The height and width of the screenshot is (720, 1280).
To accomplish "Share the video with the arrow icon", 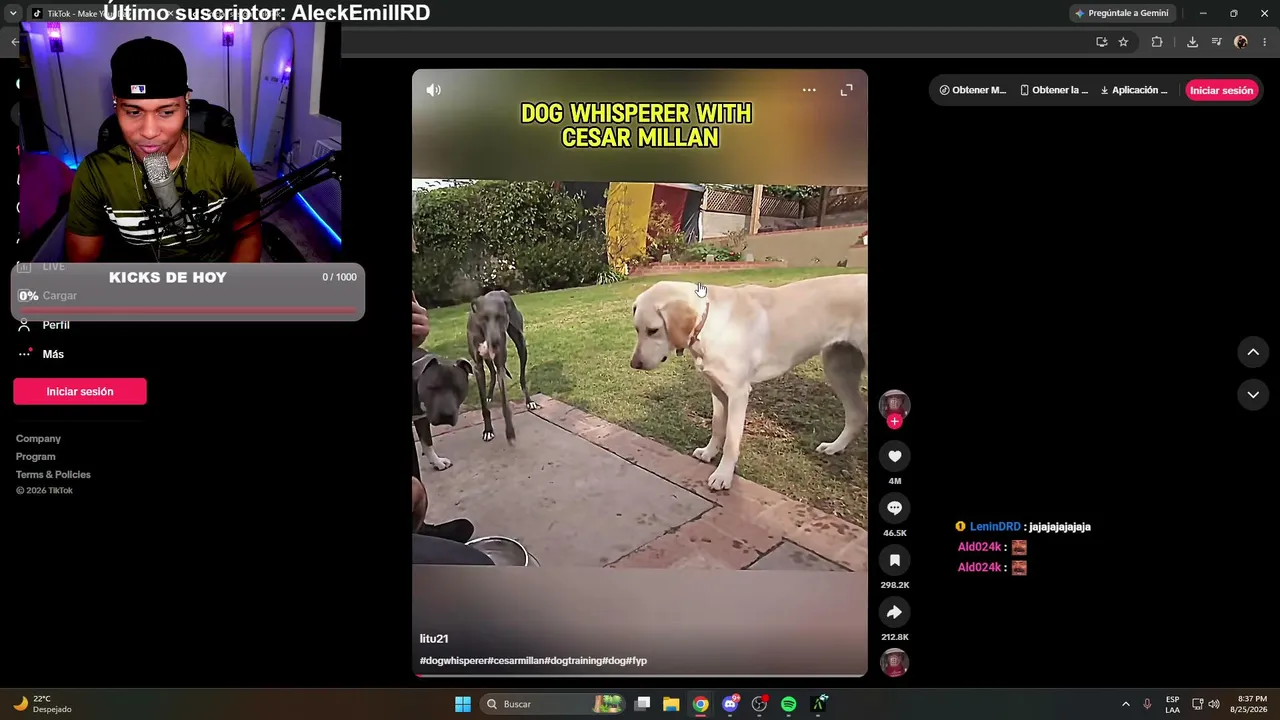I will (x=895, y=612).
